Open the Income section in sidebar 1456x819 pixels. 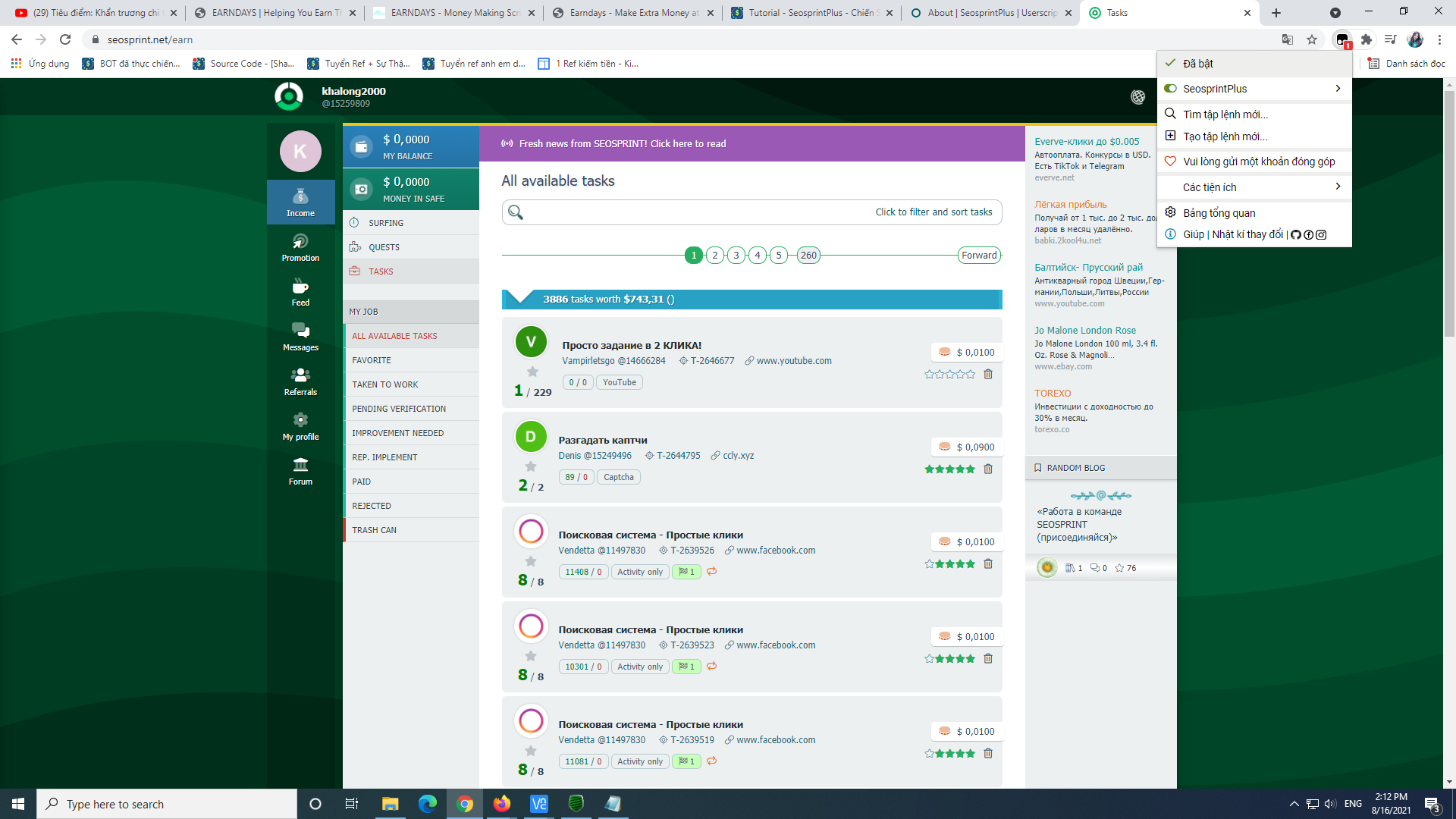[x=300, y=202]
